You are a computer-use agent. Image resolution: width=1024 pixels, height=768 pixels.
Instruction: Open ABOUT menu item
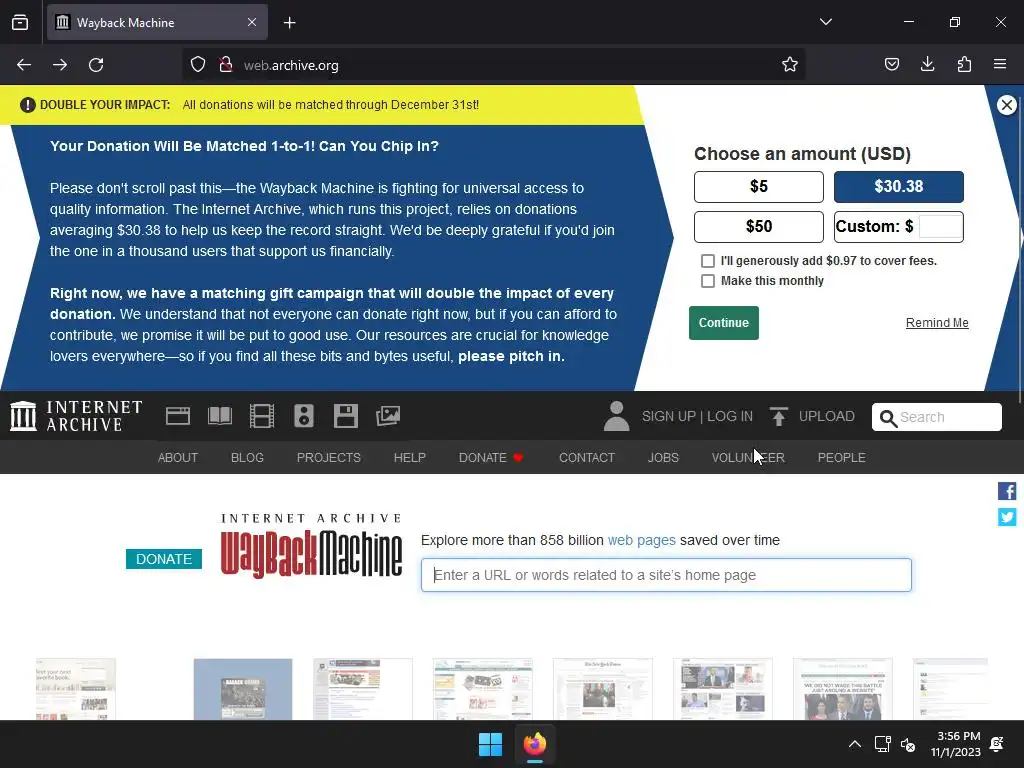[178, 458]
